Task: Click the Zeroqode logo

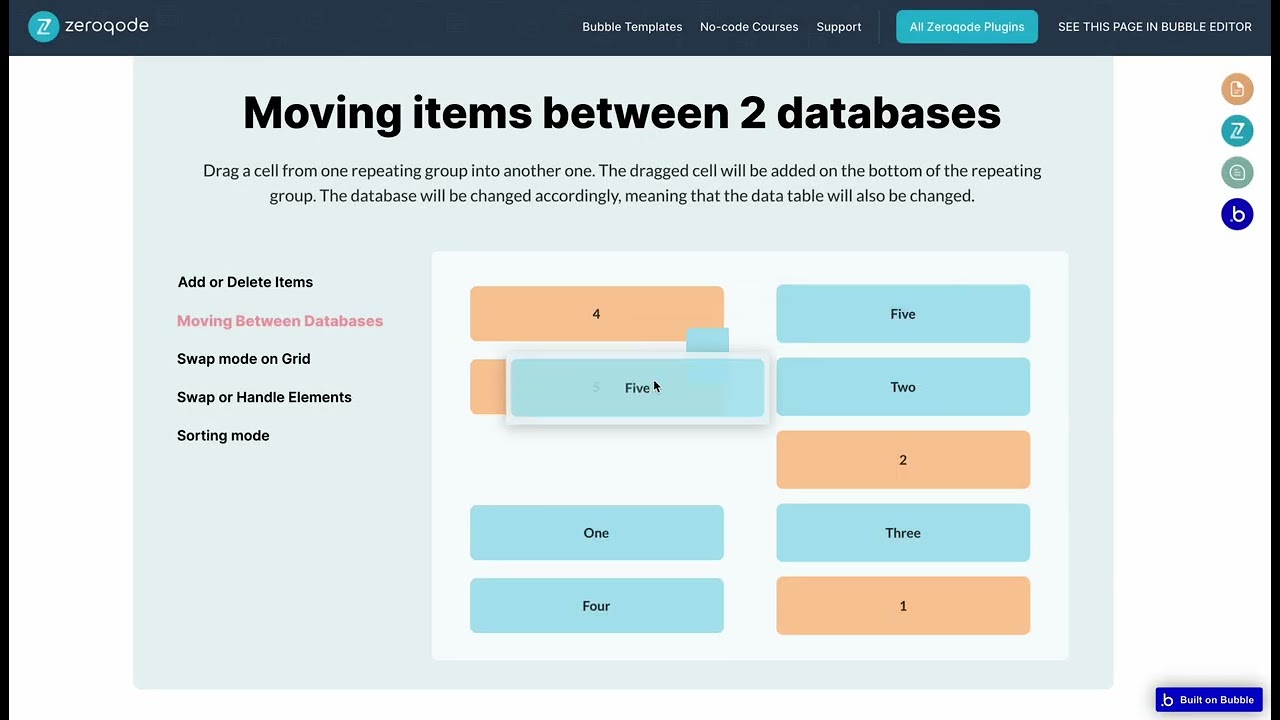Action: pos(89,27)
